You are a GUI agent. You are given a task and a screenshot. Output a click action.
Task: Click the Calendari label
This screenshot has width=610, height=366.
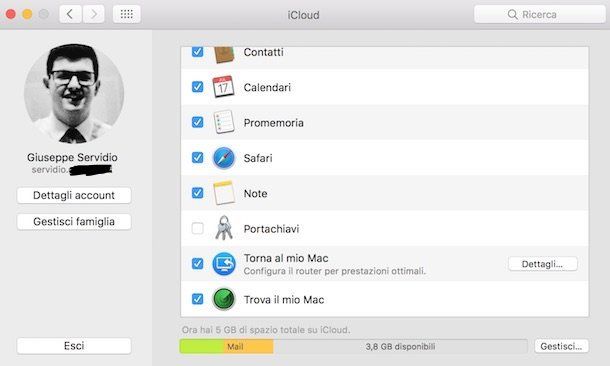point(267,87)
